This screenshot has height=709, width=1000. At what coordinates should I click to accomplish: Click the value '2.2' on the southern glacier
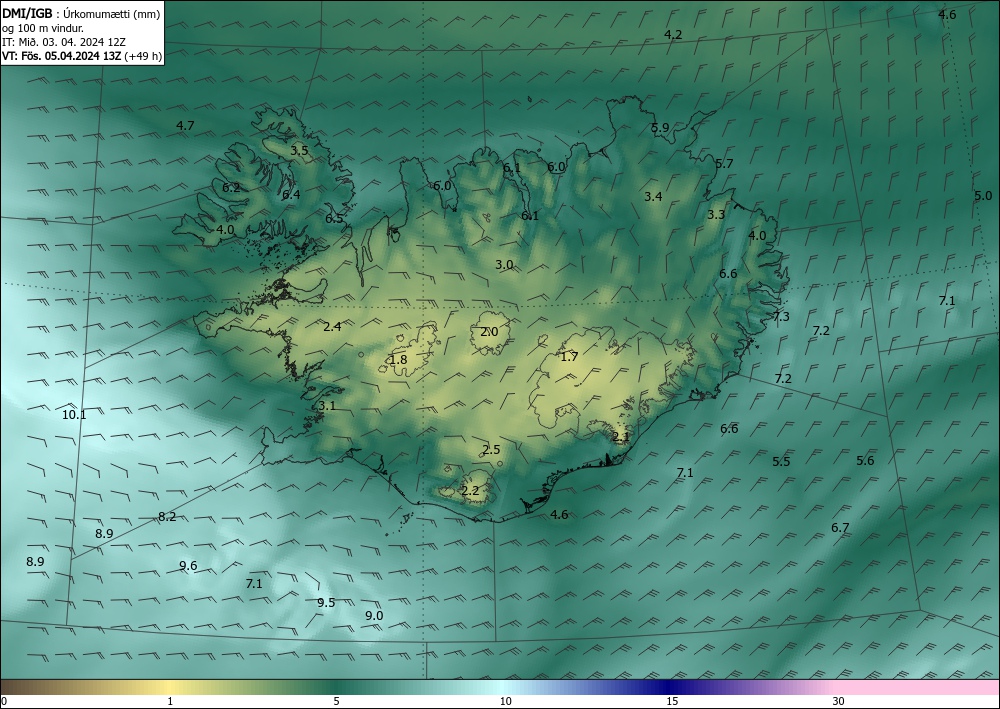470,491
